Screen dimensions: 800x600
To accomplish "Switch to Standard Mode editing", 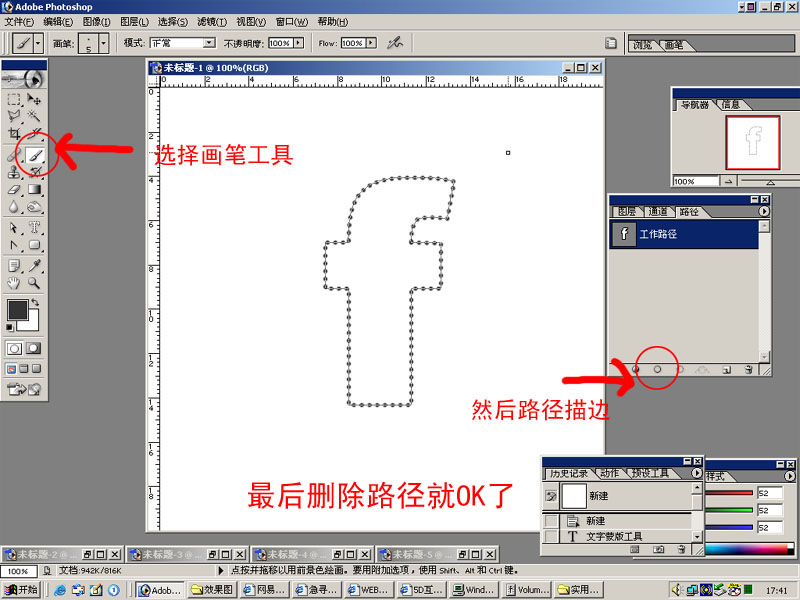I will point(14,348).
